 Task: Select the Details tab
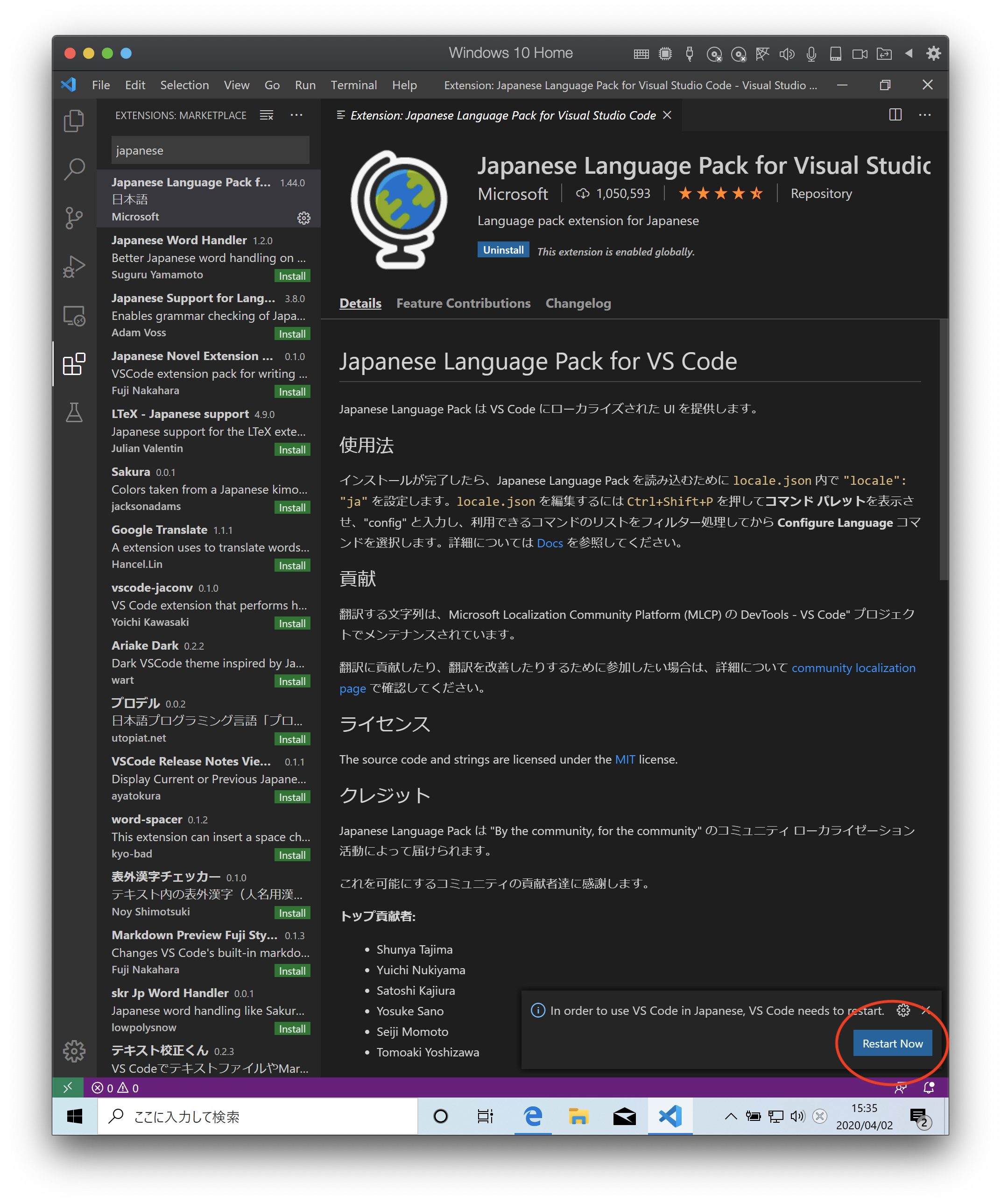pyautogui.click(x=360, y=303)
